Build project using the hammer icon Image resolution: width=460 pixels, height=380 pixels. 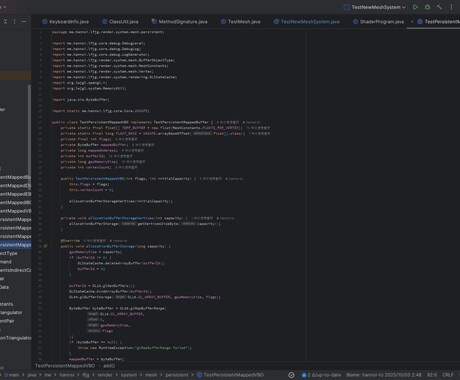439,7
